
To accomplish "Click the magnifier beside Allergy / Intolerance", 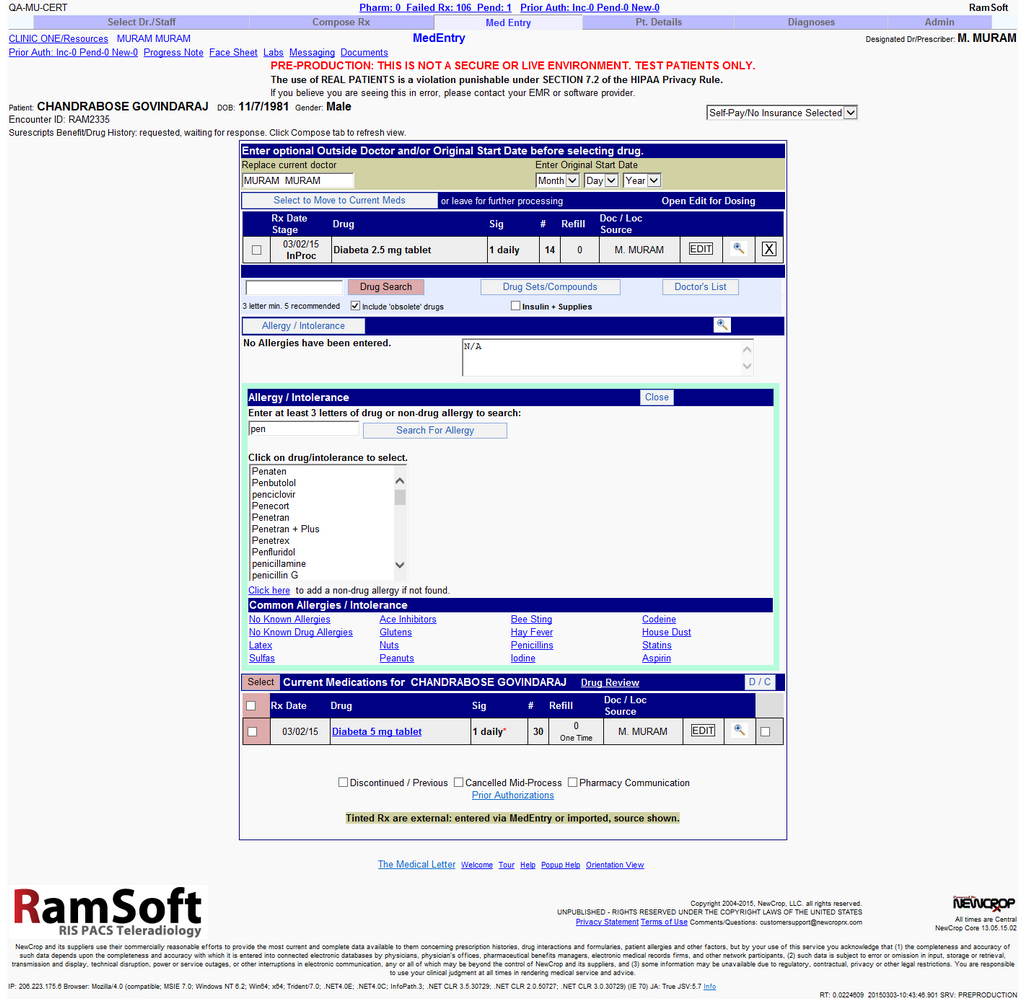I will [x=722, y=324].
